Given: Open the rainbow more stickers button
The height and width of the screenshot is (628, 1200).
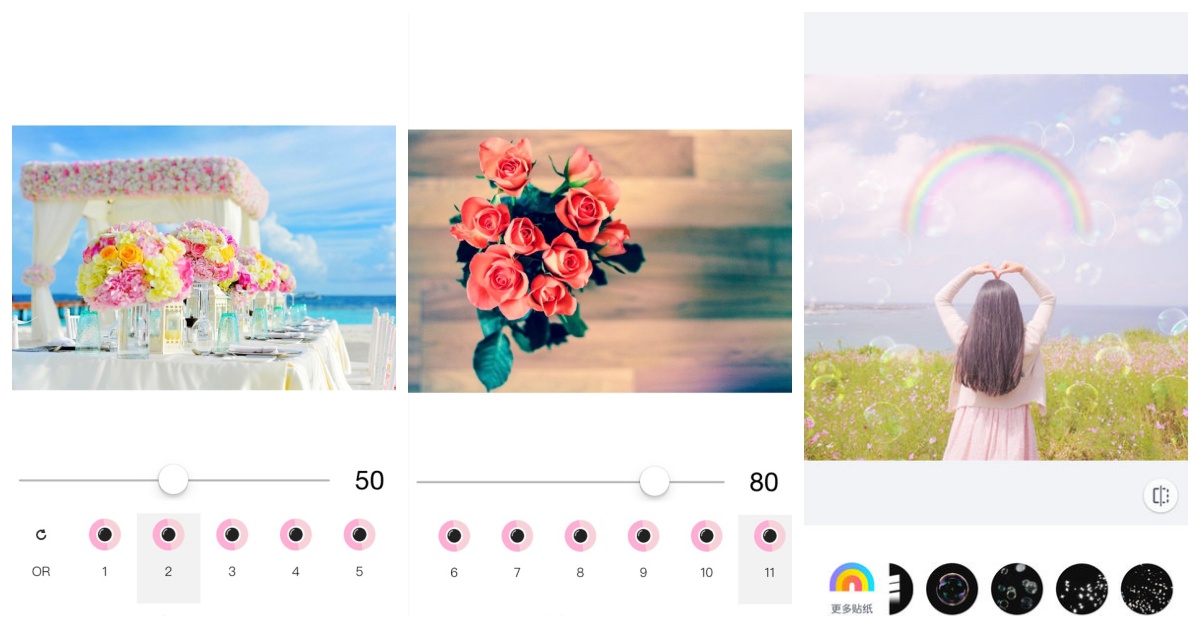Looking at the screenshot, I should tap(852, 588).
